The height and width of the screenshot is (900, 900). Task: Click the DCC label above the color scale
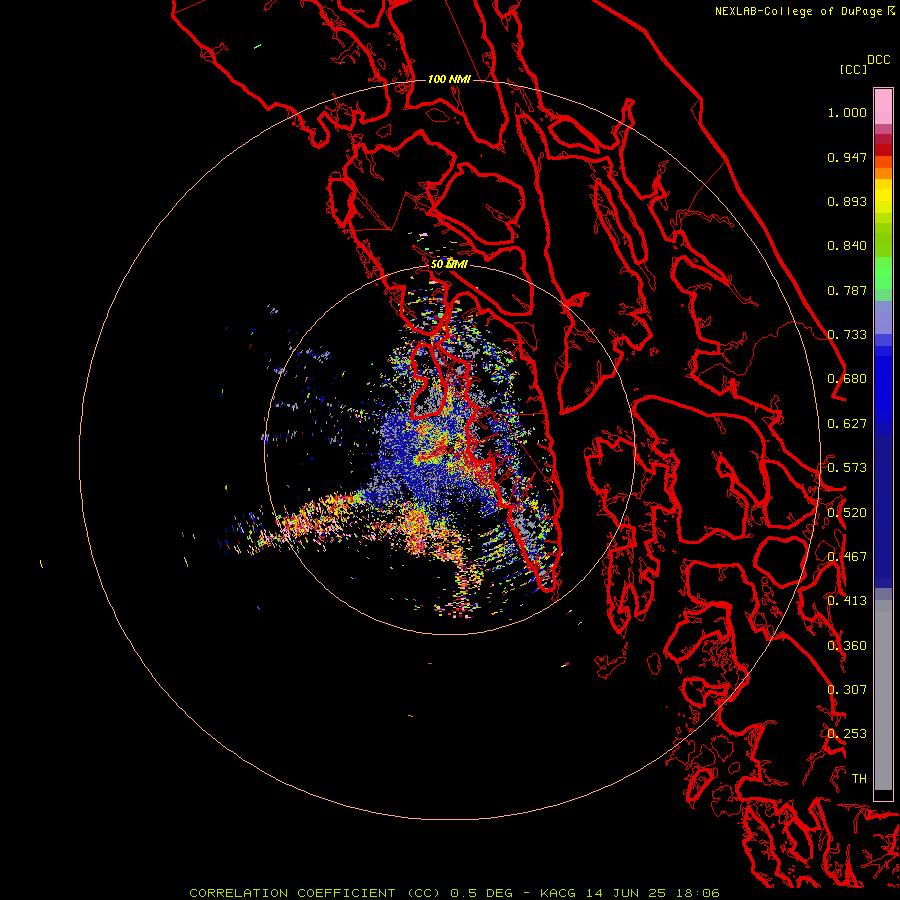tap(878, 59)
